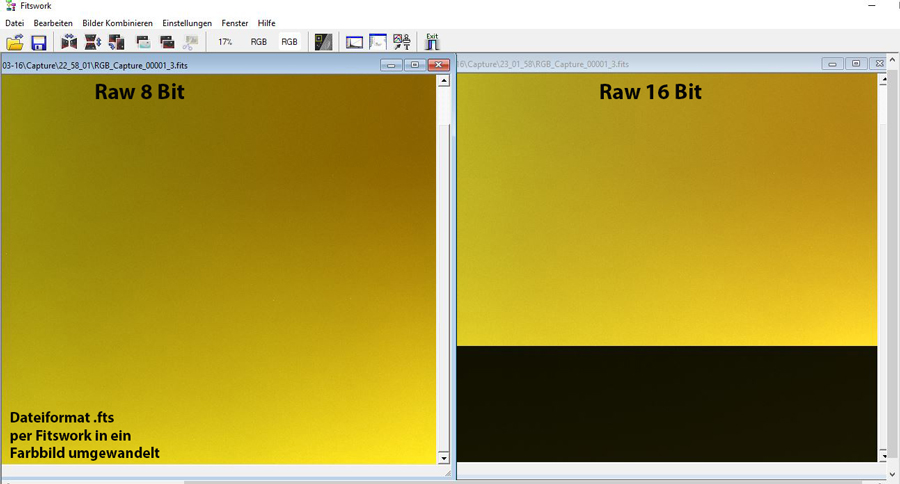The width and height of the screenshot is (900, 484).
Task: Click the Fitswork application icon in the title bar
Action: coord(10,6)
